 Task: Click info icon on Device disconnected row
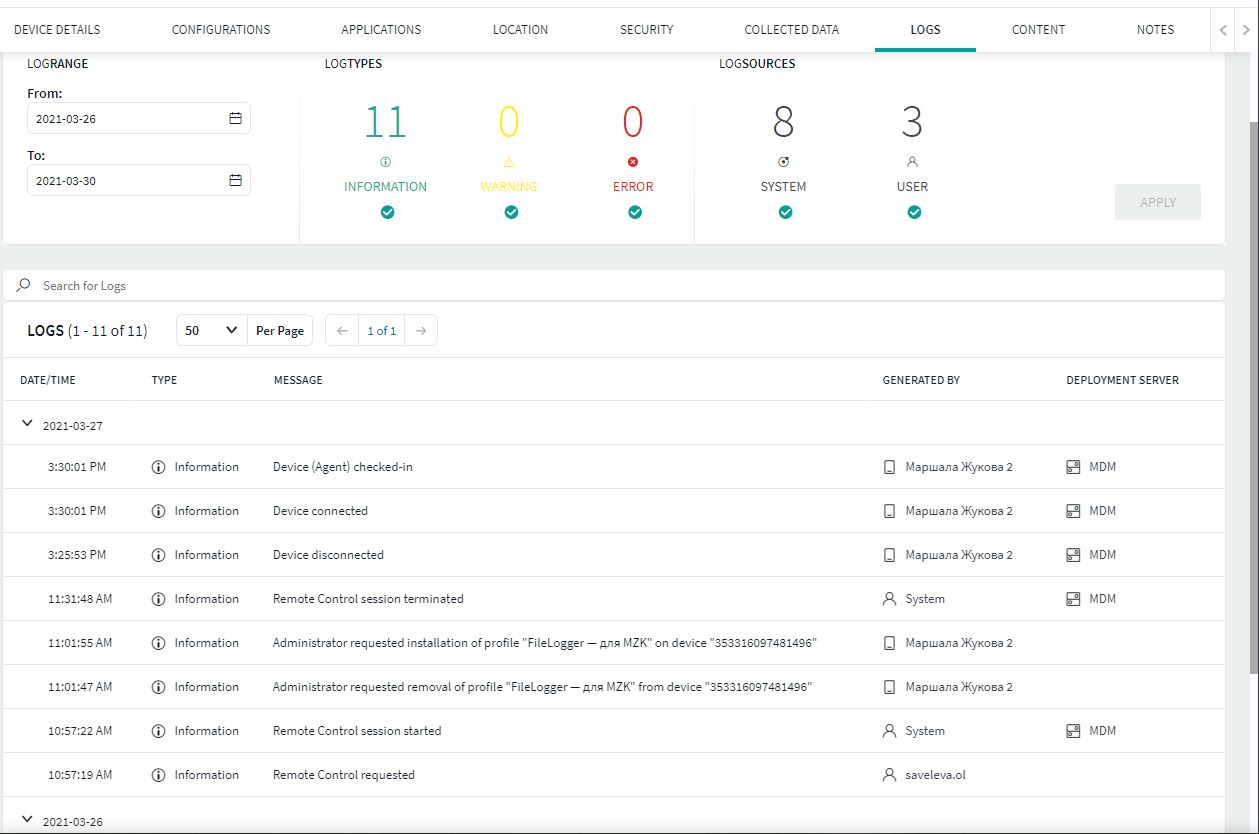point(158,555)
